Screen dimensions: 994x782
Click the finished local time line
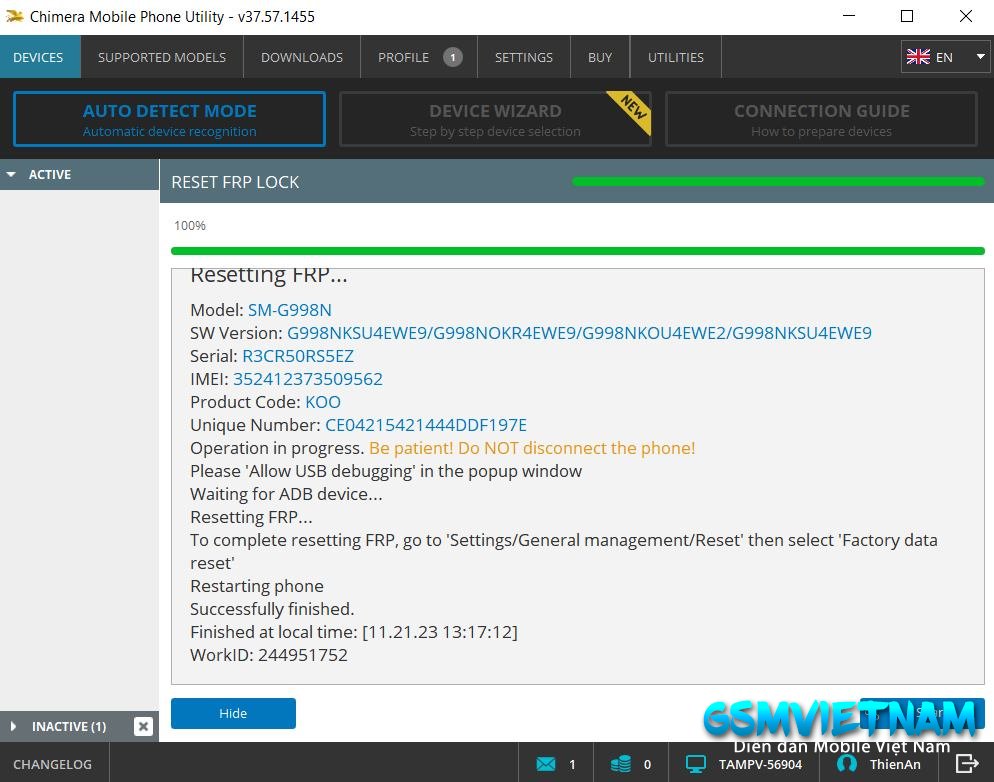[x=354, y=632]
